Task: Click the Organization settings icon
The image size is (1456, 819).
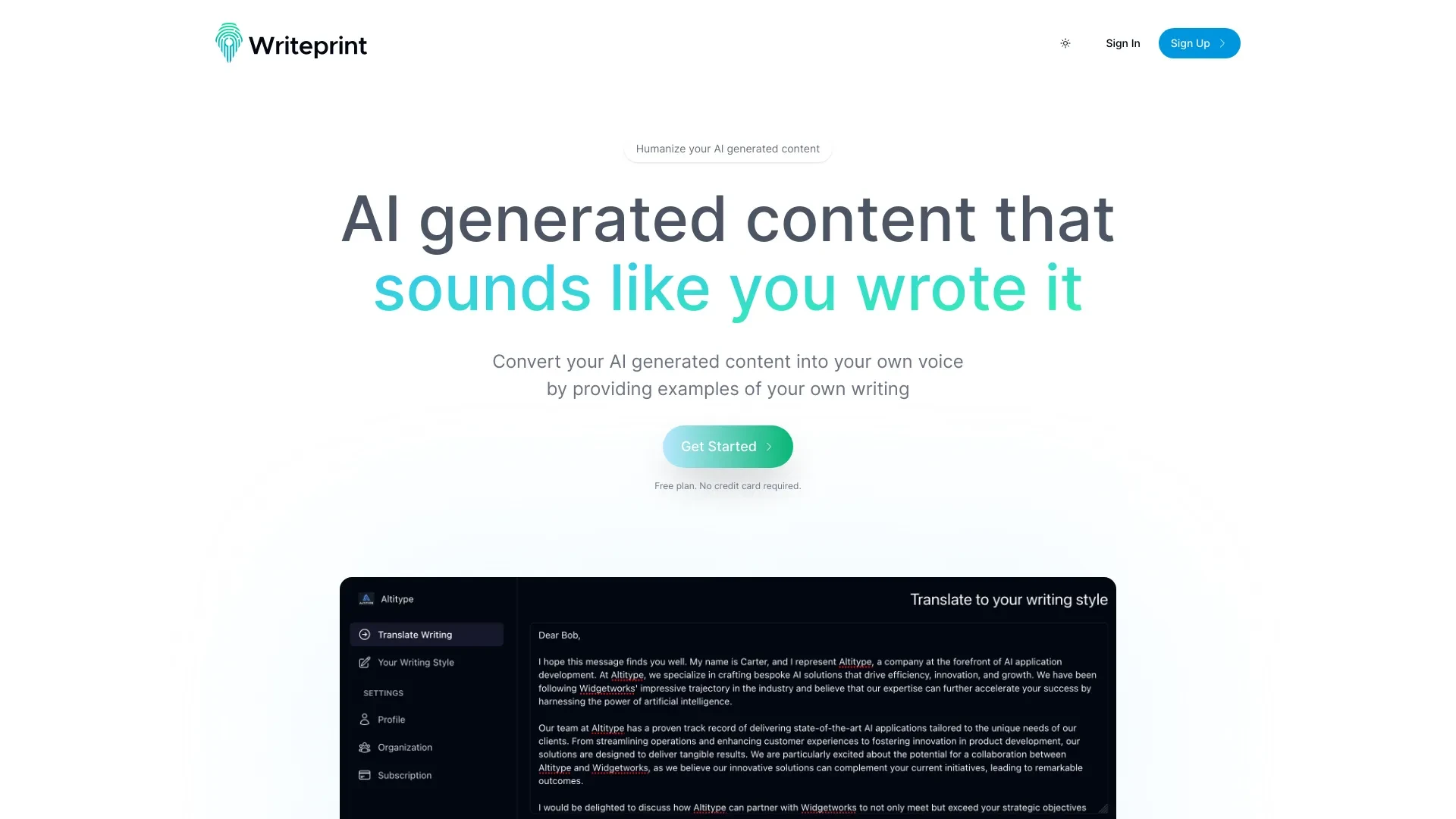Action: [x=366, y=746]
